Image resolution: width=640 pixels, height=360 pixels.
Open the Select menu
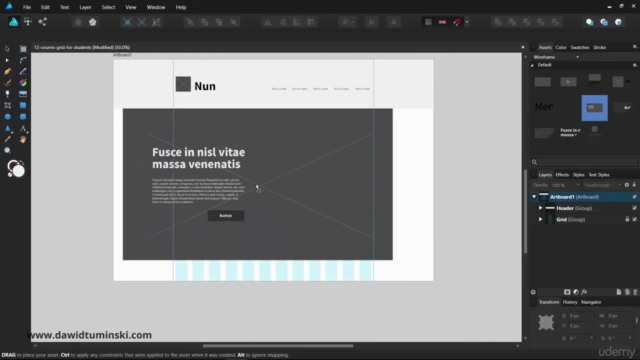coord(108,7)
